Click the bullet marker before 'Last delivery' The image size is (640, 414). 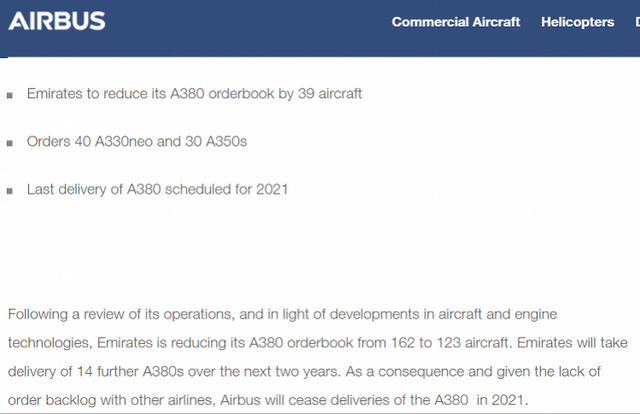coord(10,191)
